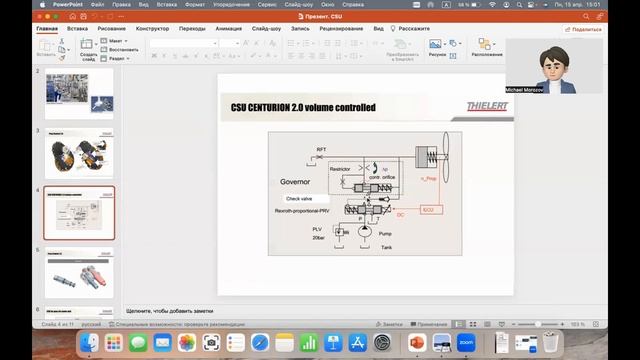The height and width of the screenshot is (360, 640).
Task: Select slide 3 thumbnail
Action: point(79,153)
